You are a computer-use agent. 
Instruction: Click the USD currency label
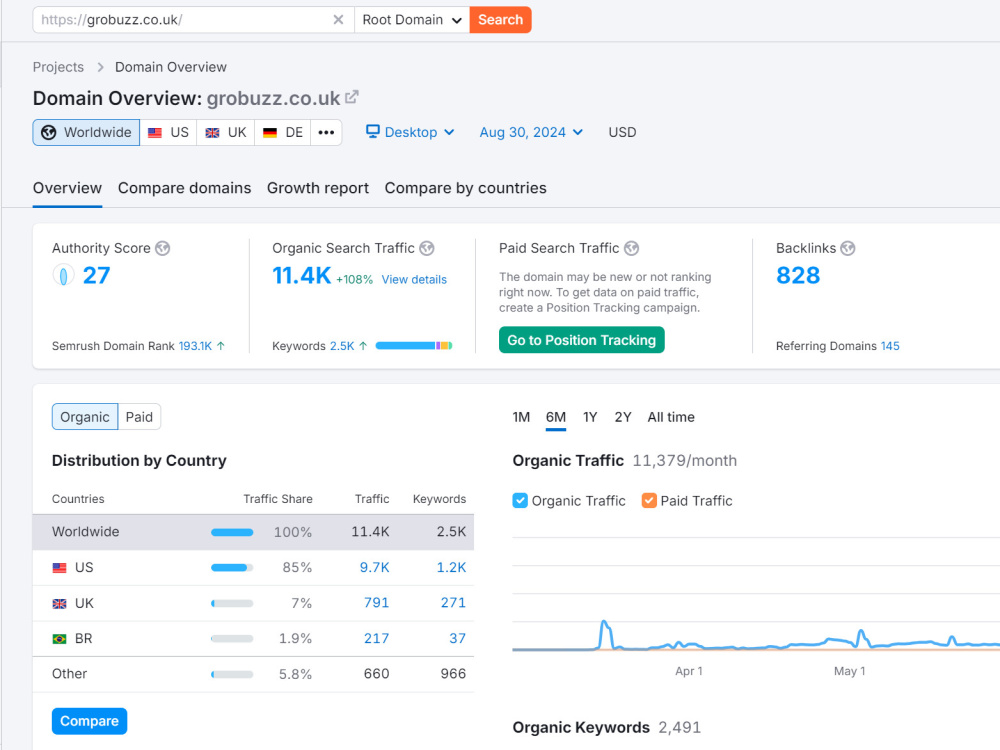coord(622,132)
